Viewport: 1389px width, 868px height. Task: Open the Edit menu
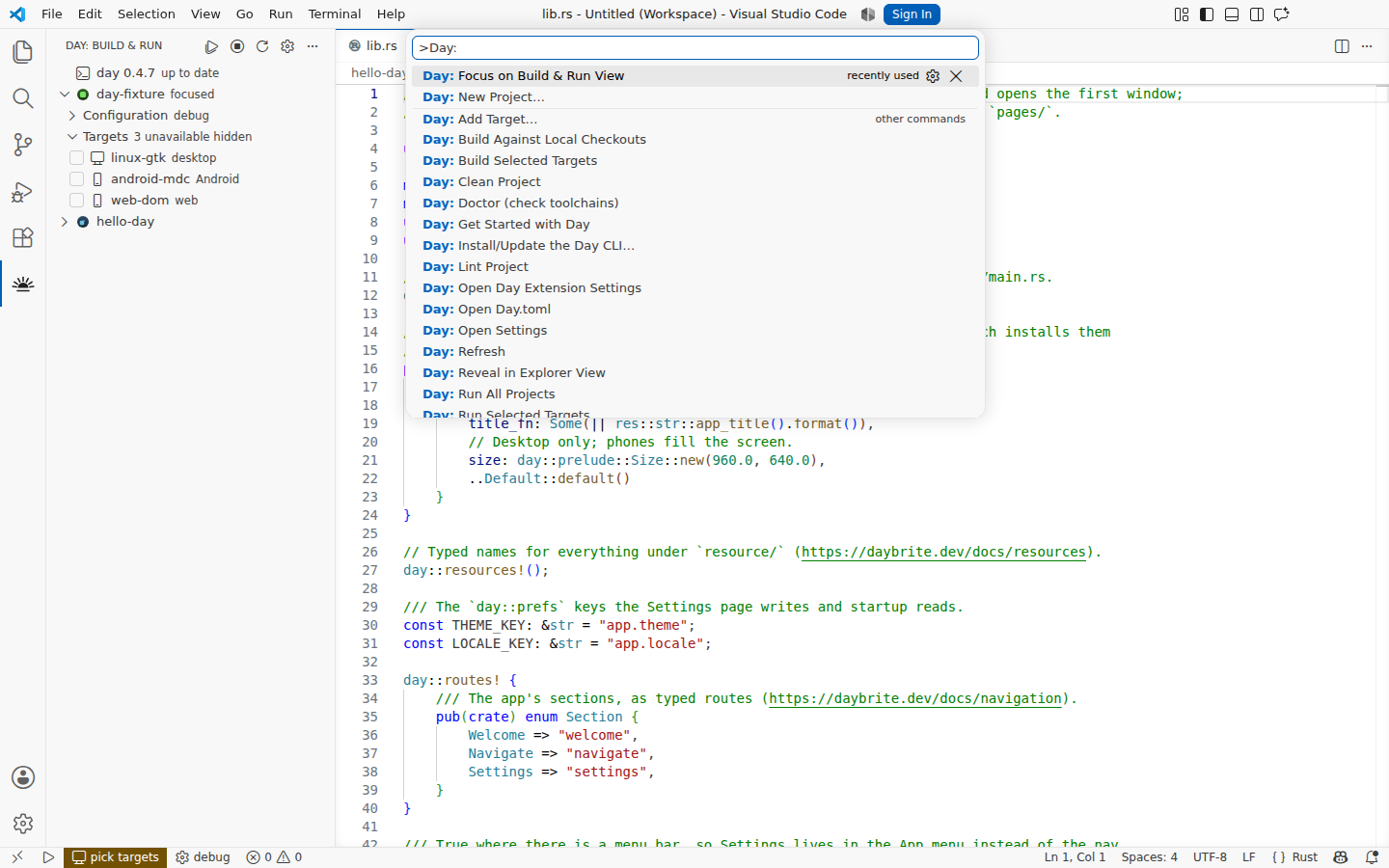(x=90, y=14)
